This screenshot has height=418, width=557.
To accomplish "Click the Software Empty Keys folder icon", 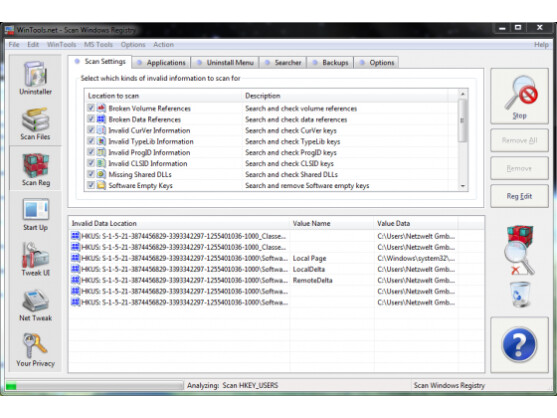I will coord(101,185).
